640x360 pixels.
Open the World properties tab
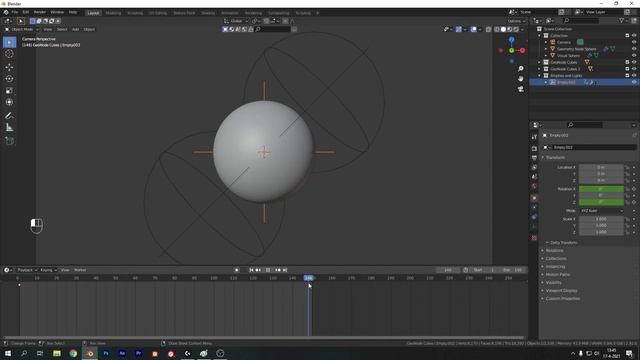click(x=534, y=187)
